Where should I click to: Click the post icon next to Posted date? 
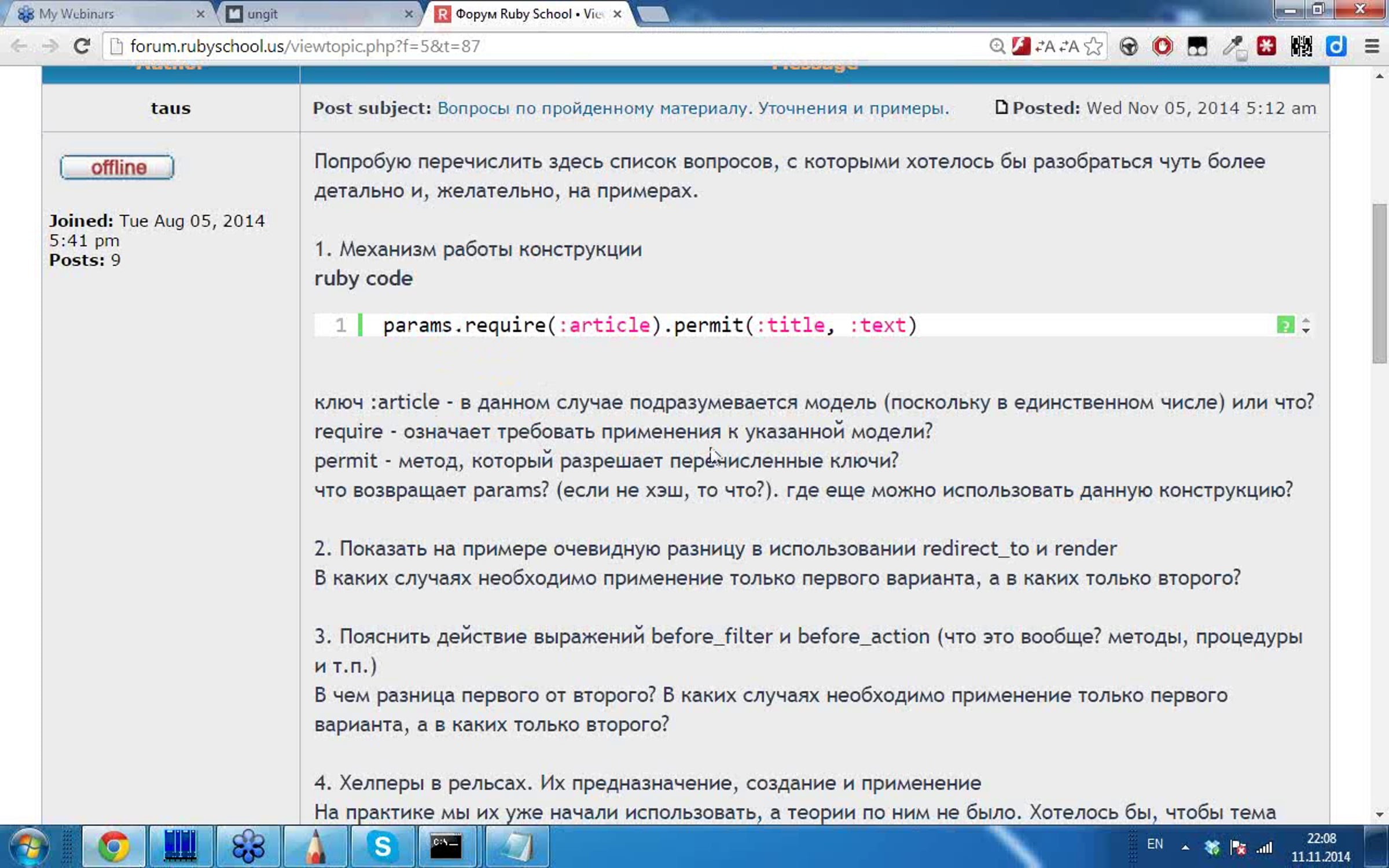(1001, 108)
